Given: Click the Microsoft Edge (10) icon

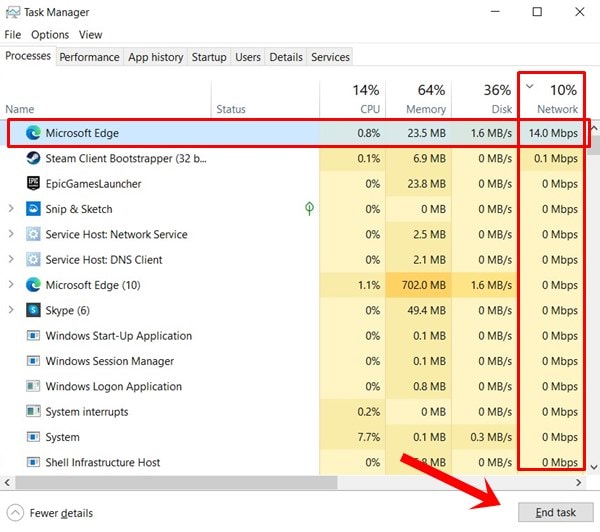Looking at the screenshot, I should [x=33, y=285].
